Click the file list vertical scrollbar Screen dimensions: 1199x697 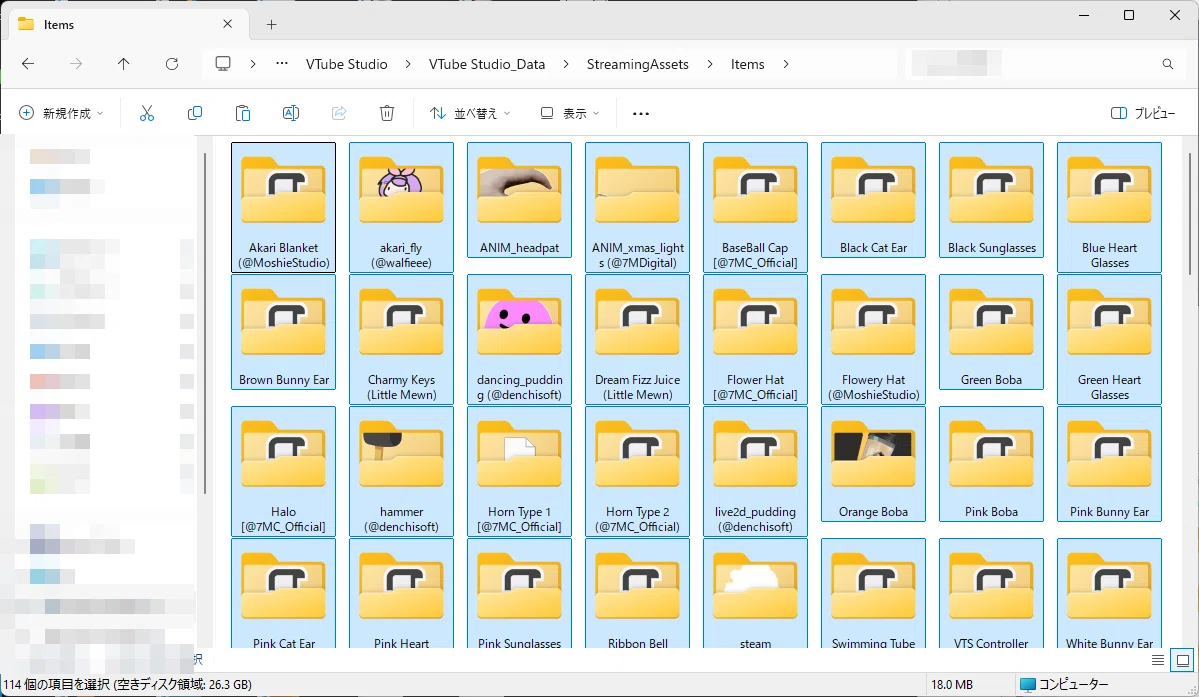click(1190, 214)
